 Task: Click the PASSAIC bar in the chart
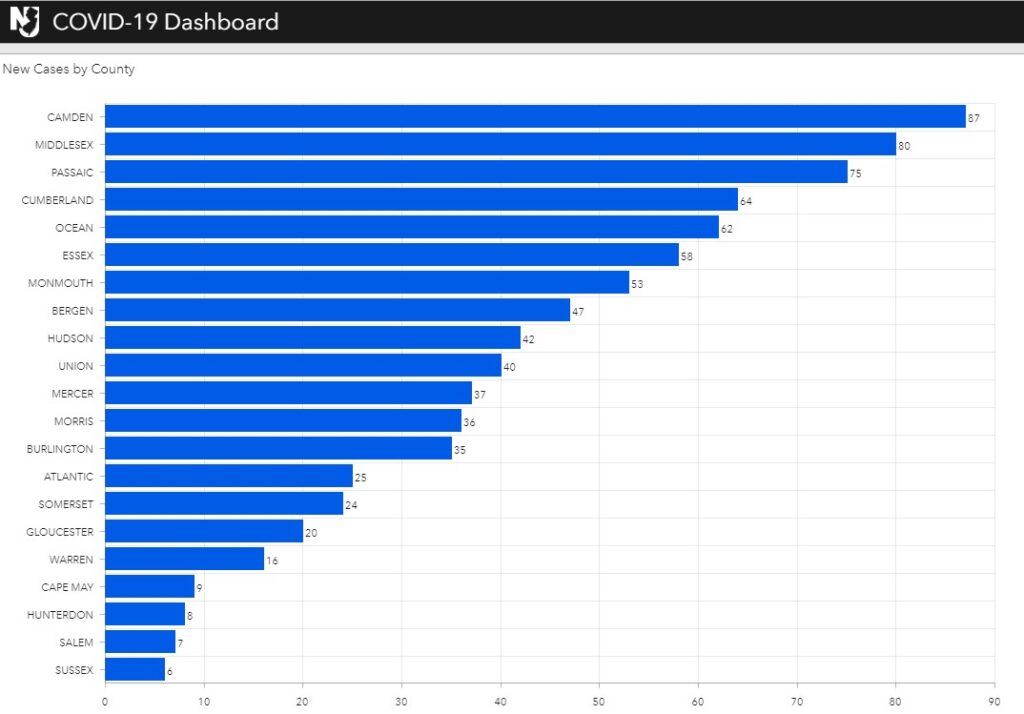click(476, 172)
